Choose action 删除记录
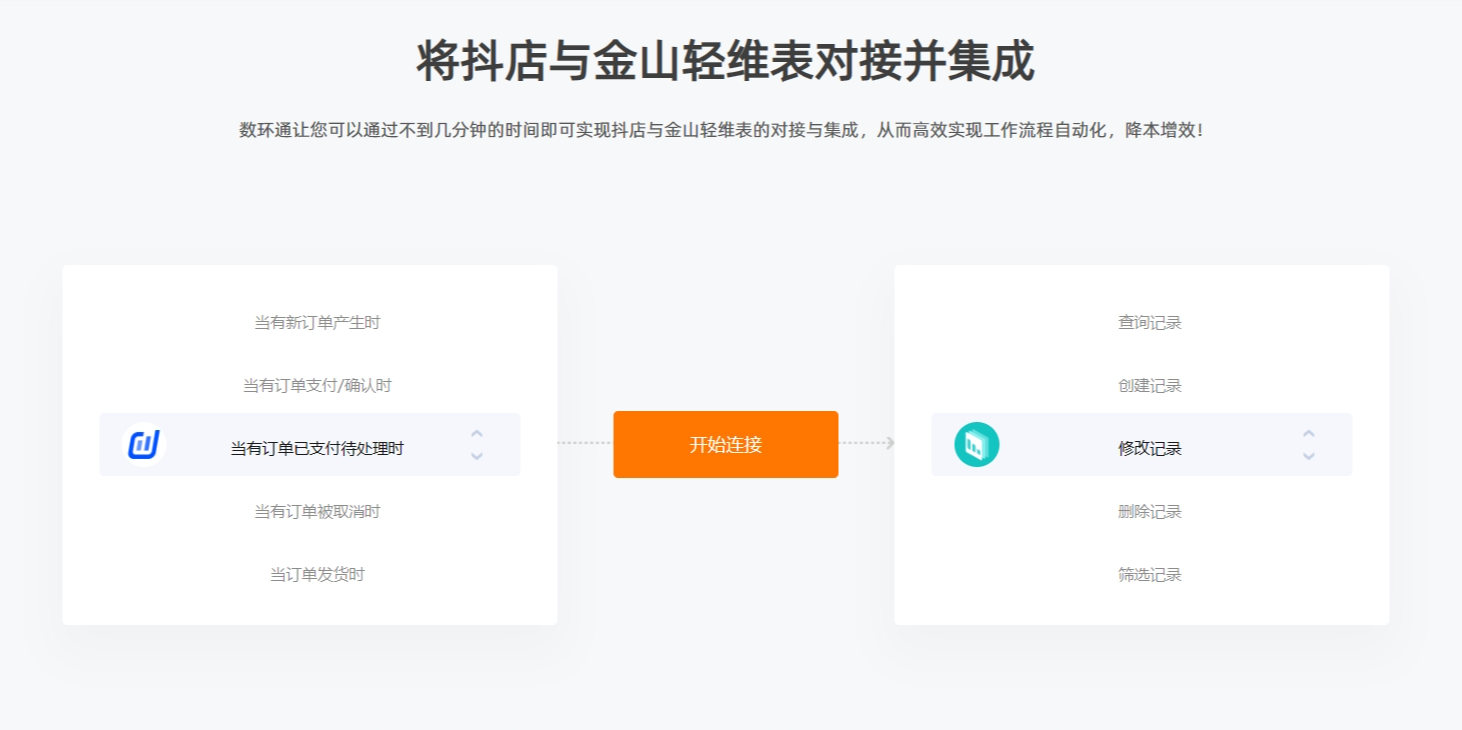Image resolution: width=1462 pixels, height=730 pixels. point(1150,512)
